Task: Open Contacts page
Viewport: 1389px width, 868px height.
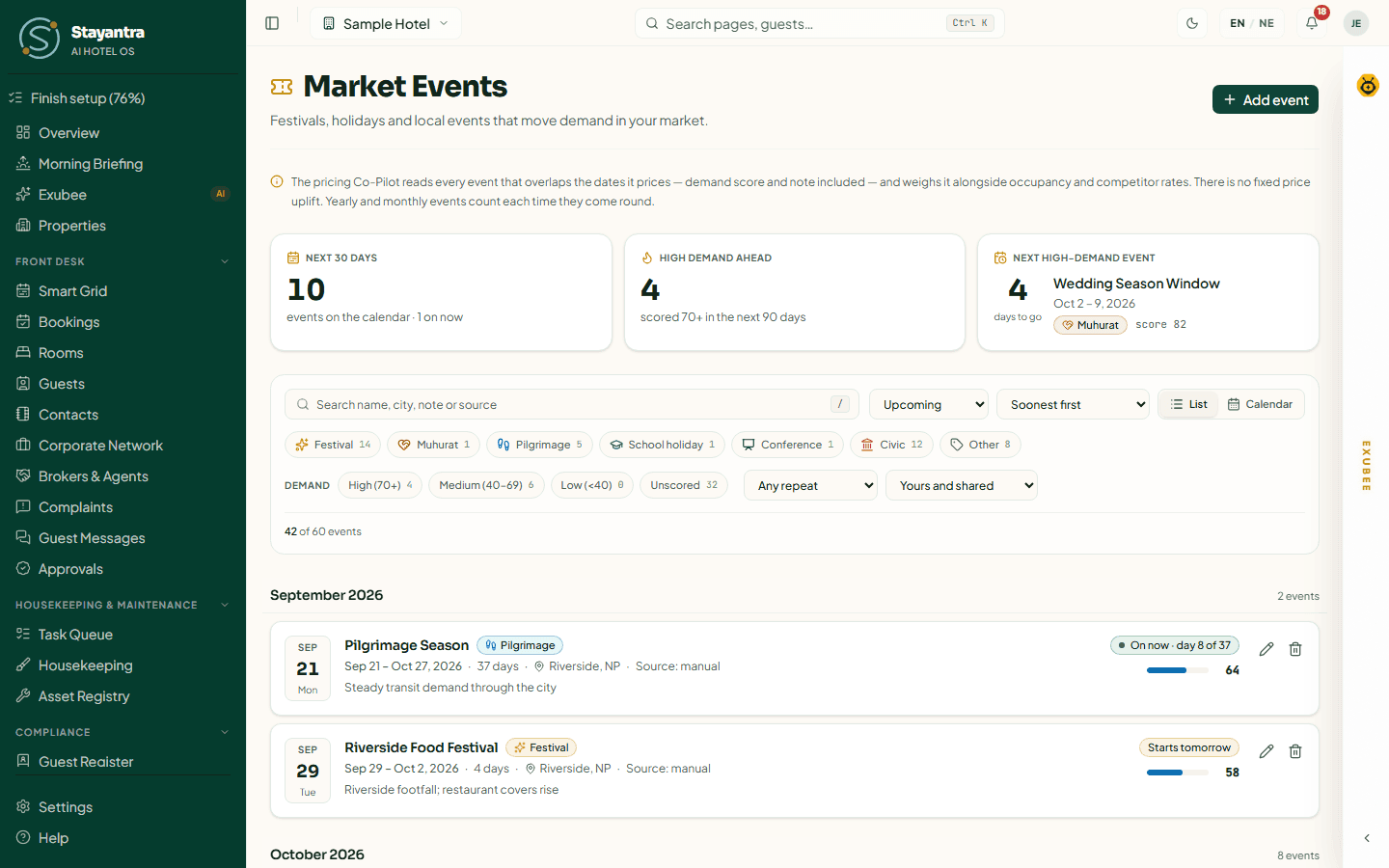Action: (123, 415)
